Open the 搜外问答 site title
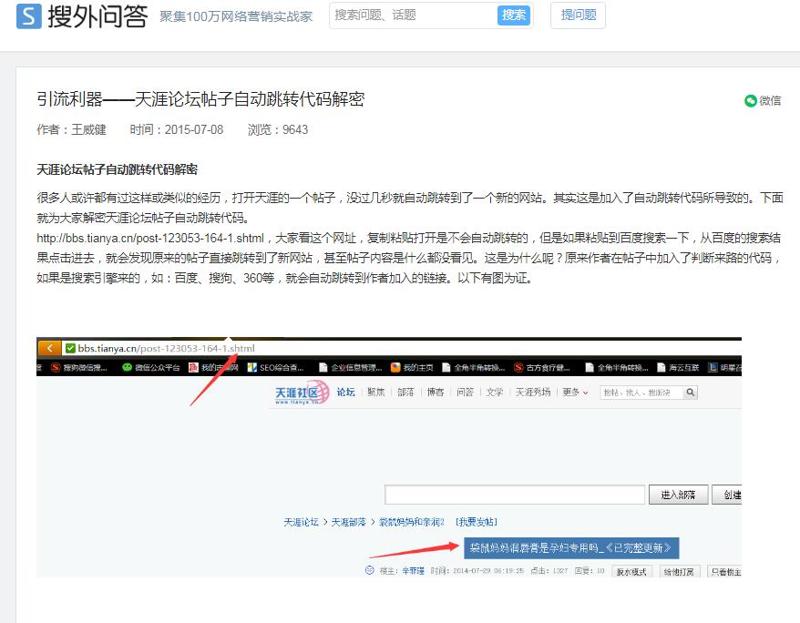This screenshot has width=800, height=623. [x=97, y=16]
